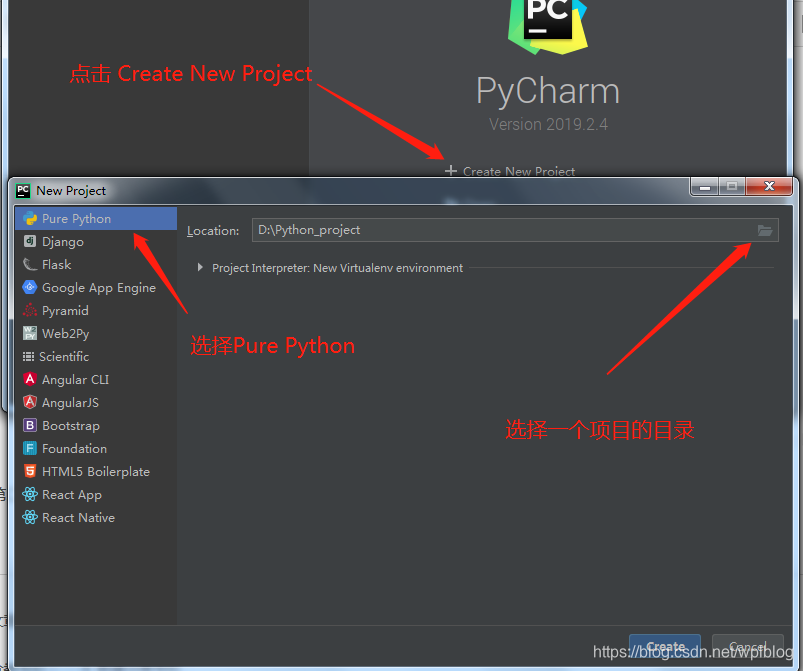Click the Django project type icon
The height and width of the screenshot is (671, 803).
pyautogui.click(x=30, y=241)
